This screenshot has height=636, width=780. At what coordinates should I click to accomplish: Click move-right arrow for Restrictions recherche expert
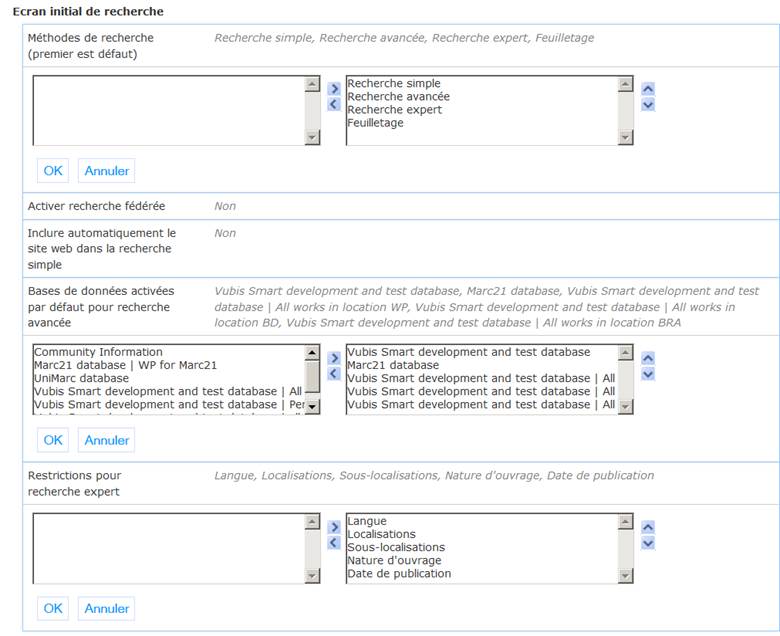tap(334, 527)
